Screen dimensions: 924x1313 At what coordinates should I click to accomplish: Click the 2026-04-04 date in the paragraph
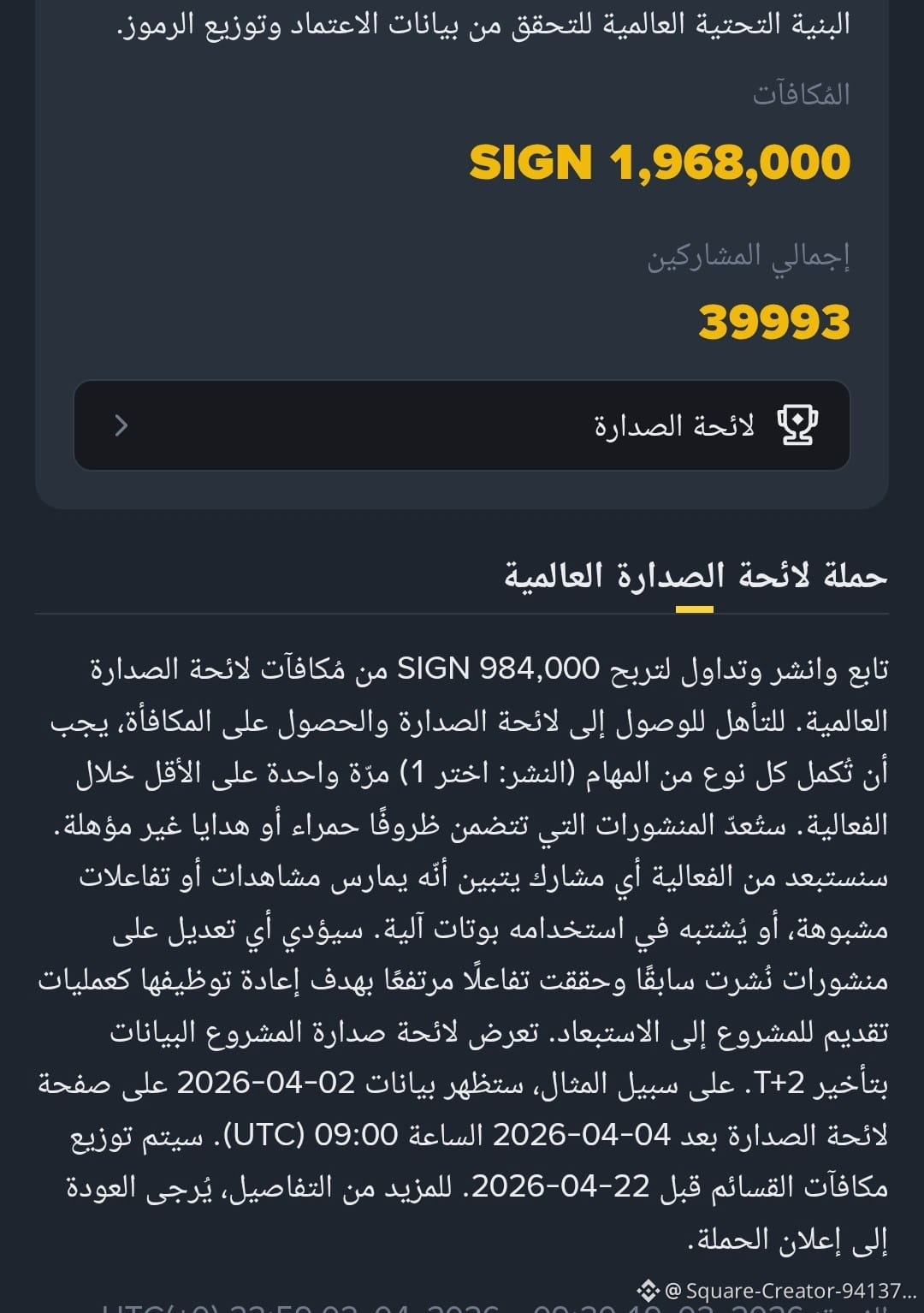[x=582, y=1135]
